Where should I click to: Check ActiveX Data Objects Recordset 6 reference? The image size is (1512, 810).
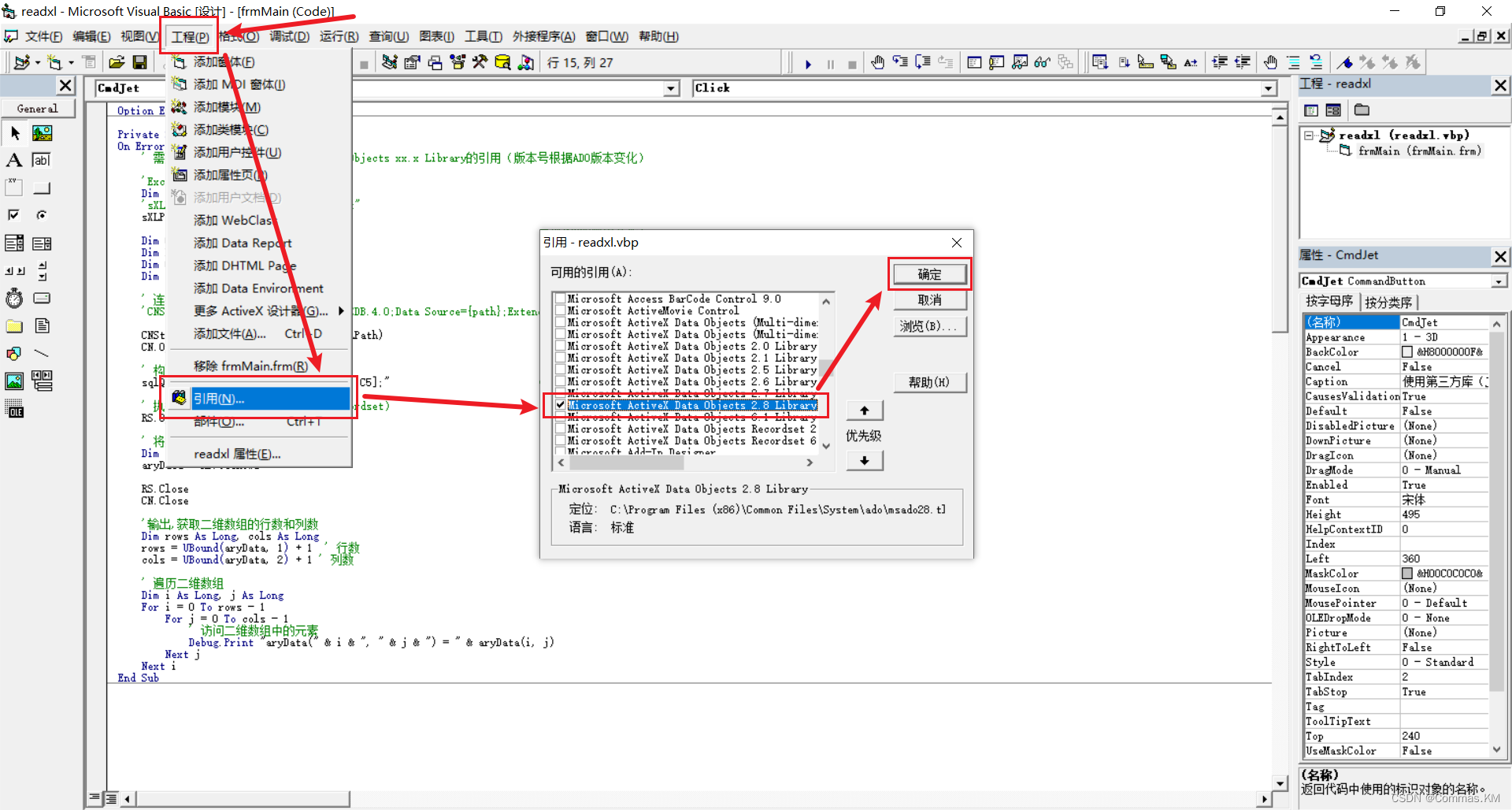point(560,440)
